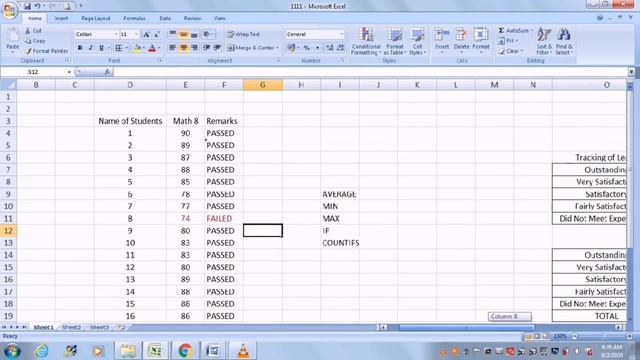Activate Format Painter

(x=46, y=51)
